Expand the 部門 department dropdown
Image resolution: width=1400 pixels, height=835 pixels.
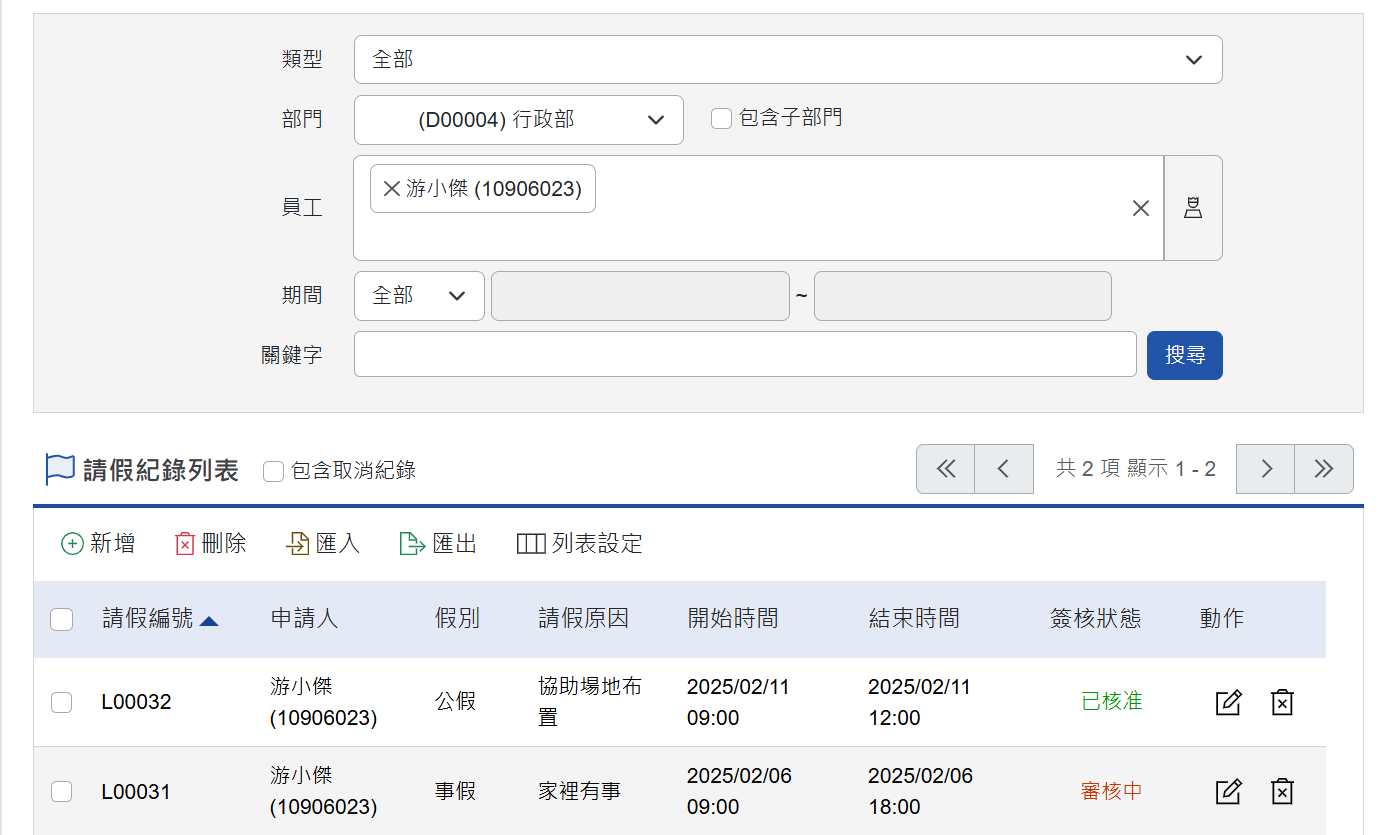pyautogui.click(x=518, y=120)
